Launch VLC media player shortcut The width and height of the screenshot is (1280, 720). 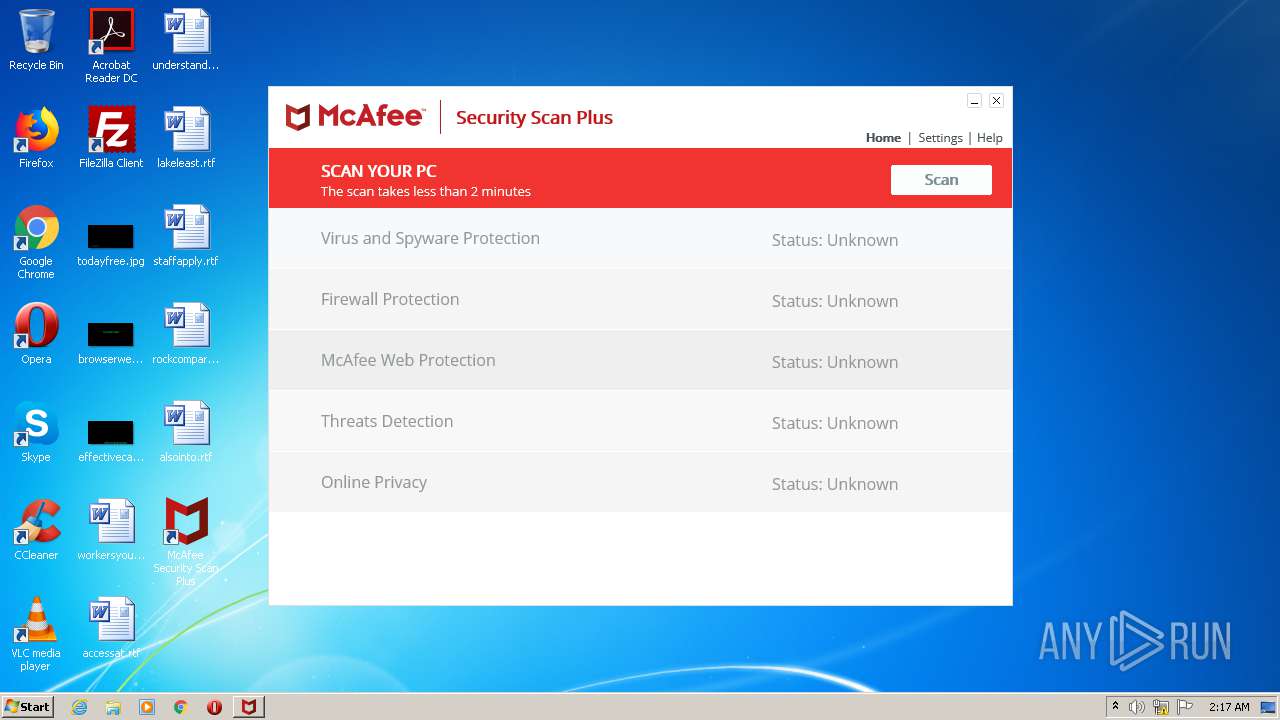(x=36, y=634)
